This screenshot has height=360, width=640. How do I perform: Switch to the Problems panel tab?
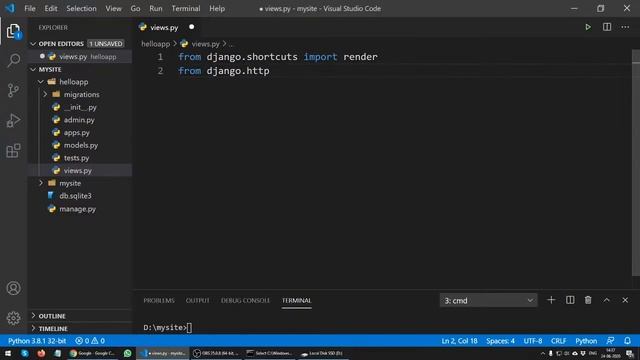click(159, 300)
